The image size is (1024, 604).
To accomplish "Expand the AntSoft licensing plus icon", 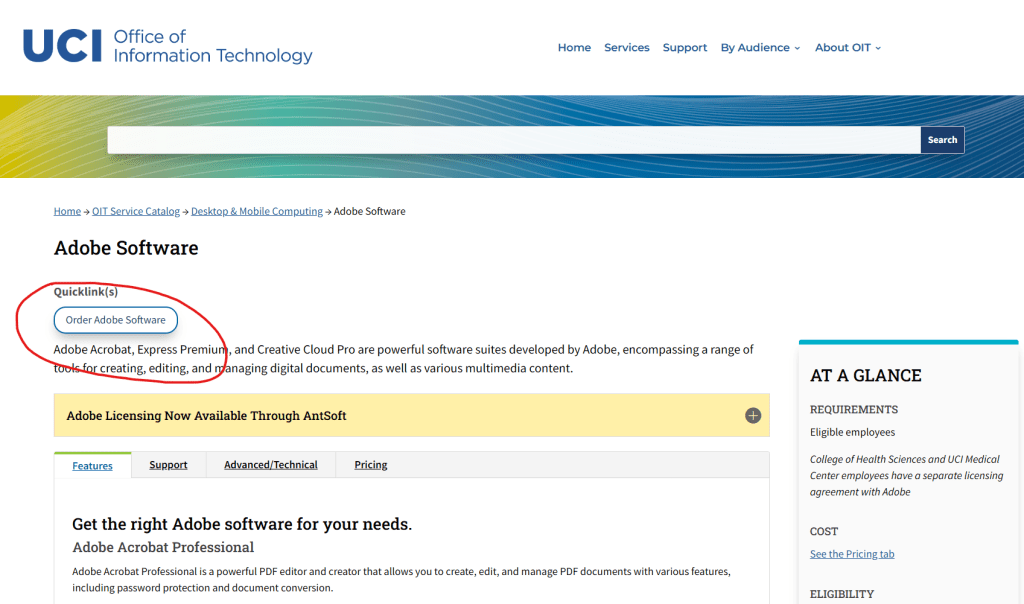I will click(753, 415).
